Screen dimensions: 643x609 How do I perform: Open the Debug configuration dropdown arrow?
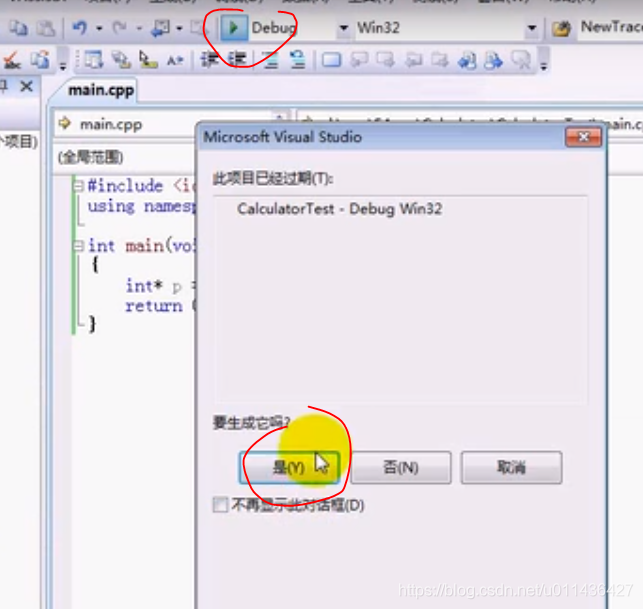[344, 28]
